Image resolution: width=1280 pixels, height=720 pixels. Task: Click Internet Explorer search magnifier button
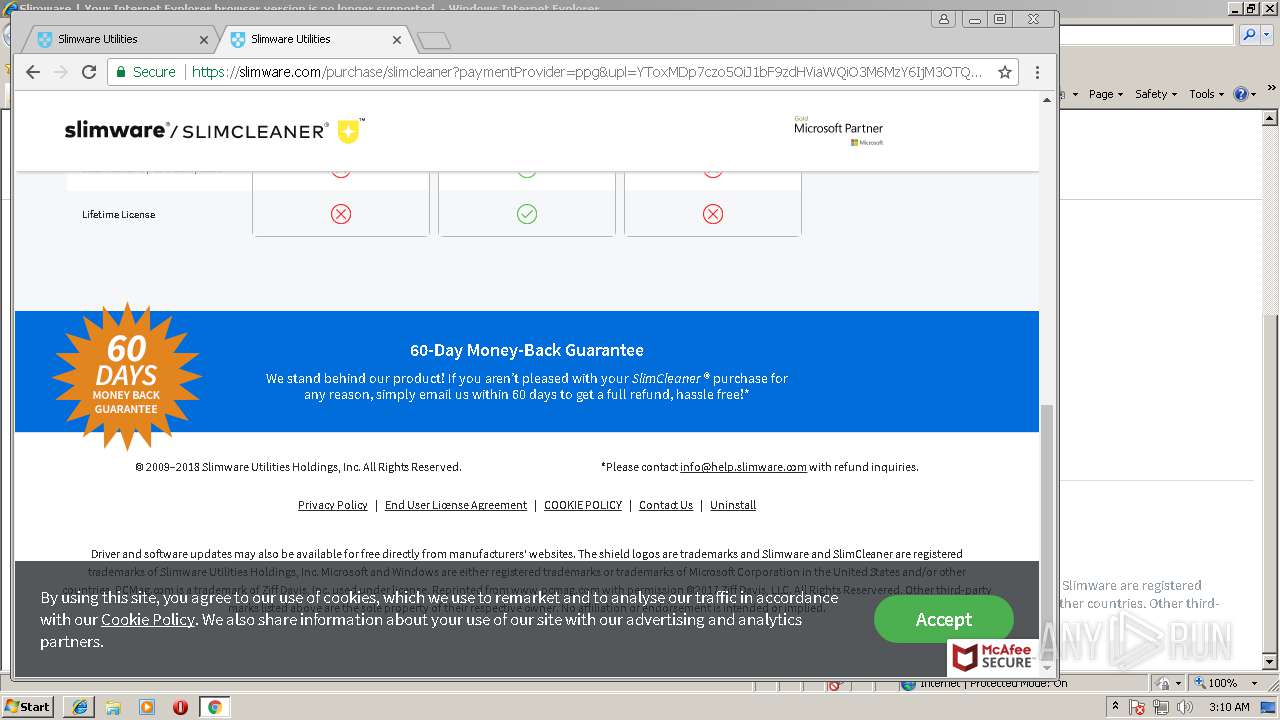pos(1249,35)
